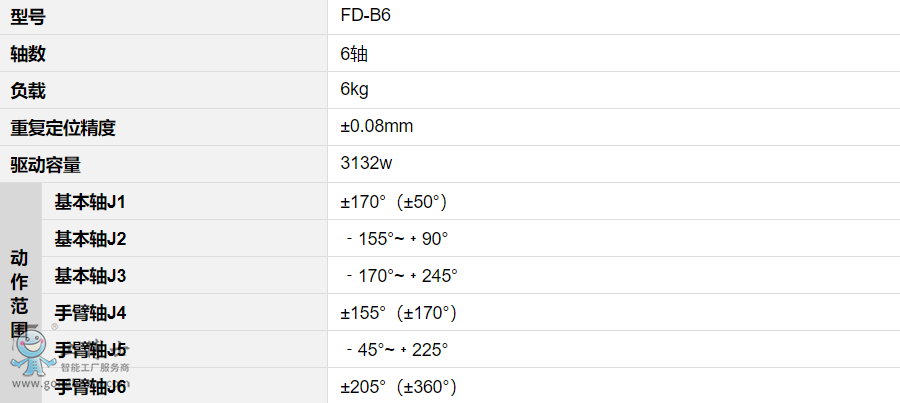The height and width of the screenshot is (403, 900).
Task: Click the -45°~+225° range value
Action: tap(396, 350)
